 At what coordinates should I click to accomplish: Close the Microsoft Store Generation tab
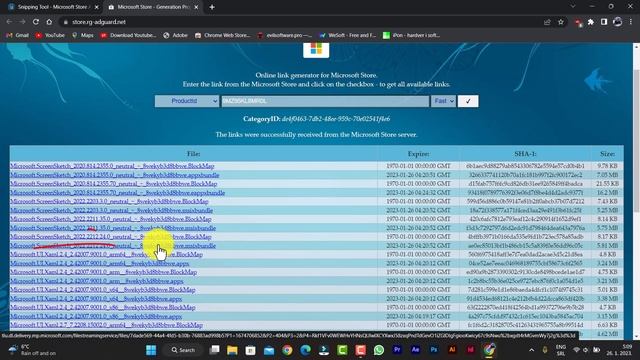click(x=196, y=7)
